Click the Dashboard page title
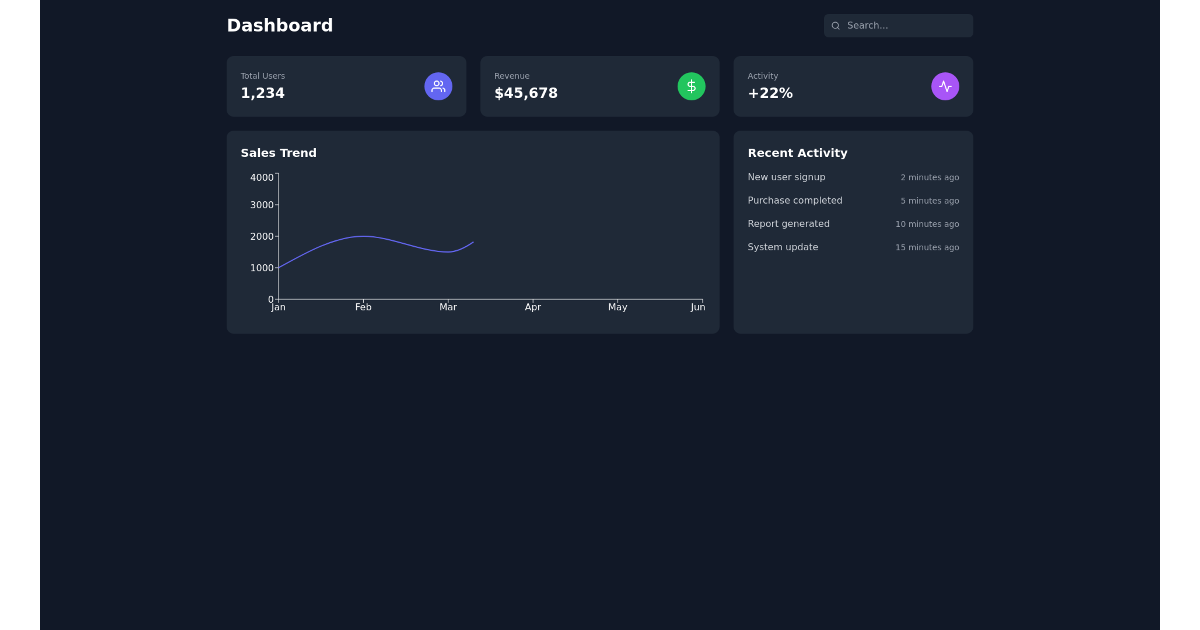The height and width of the screenshot is (630, 1200). click(280, 26)
